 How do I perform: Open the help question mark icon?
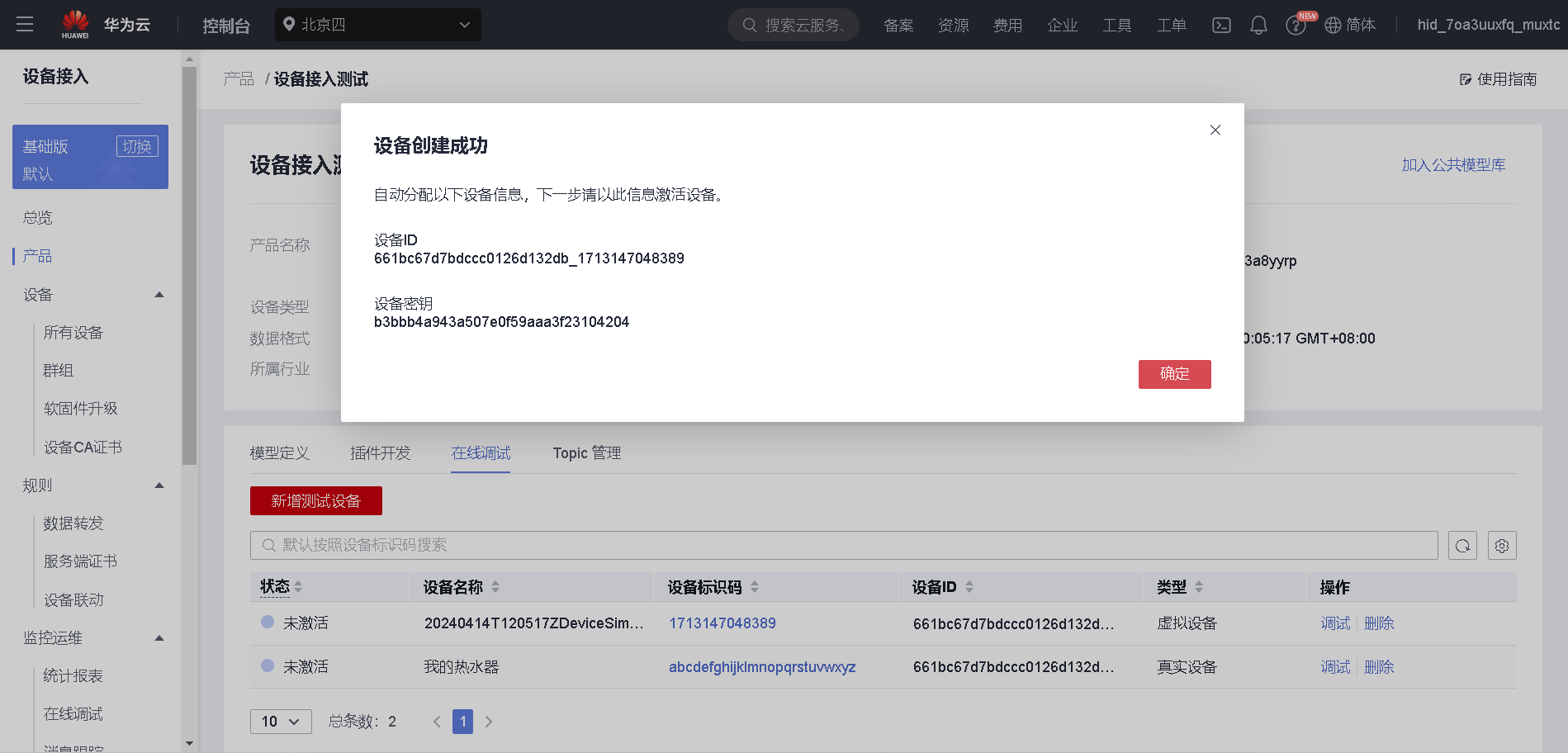[x=1296, y=26]
